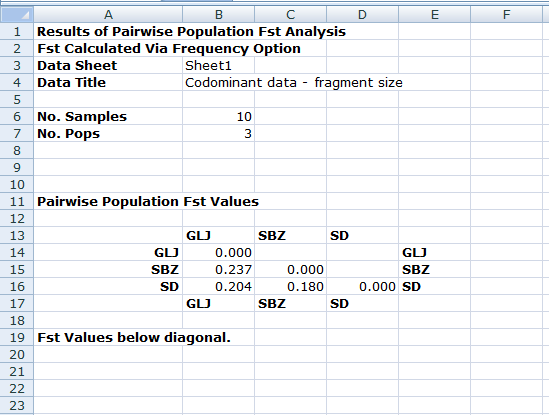The width and height of the screenshot is (549, 415).
Task: Select row 1 header
Action: [x=17, y=32]
